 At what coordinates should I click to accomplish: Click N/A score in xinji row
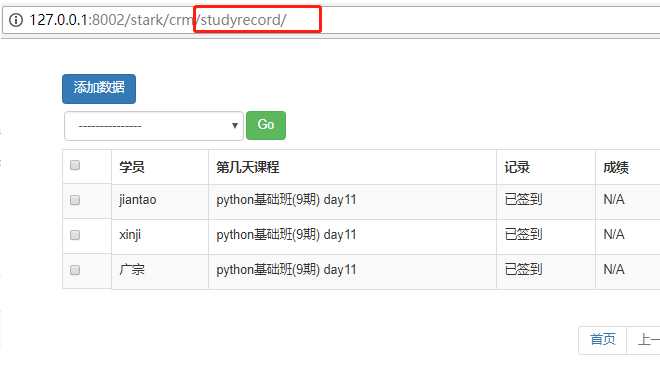(x=614, y=235)
